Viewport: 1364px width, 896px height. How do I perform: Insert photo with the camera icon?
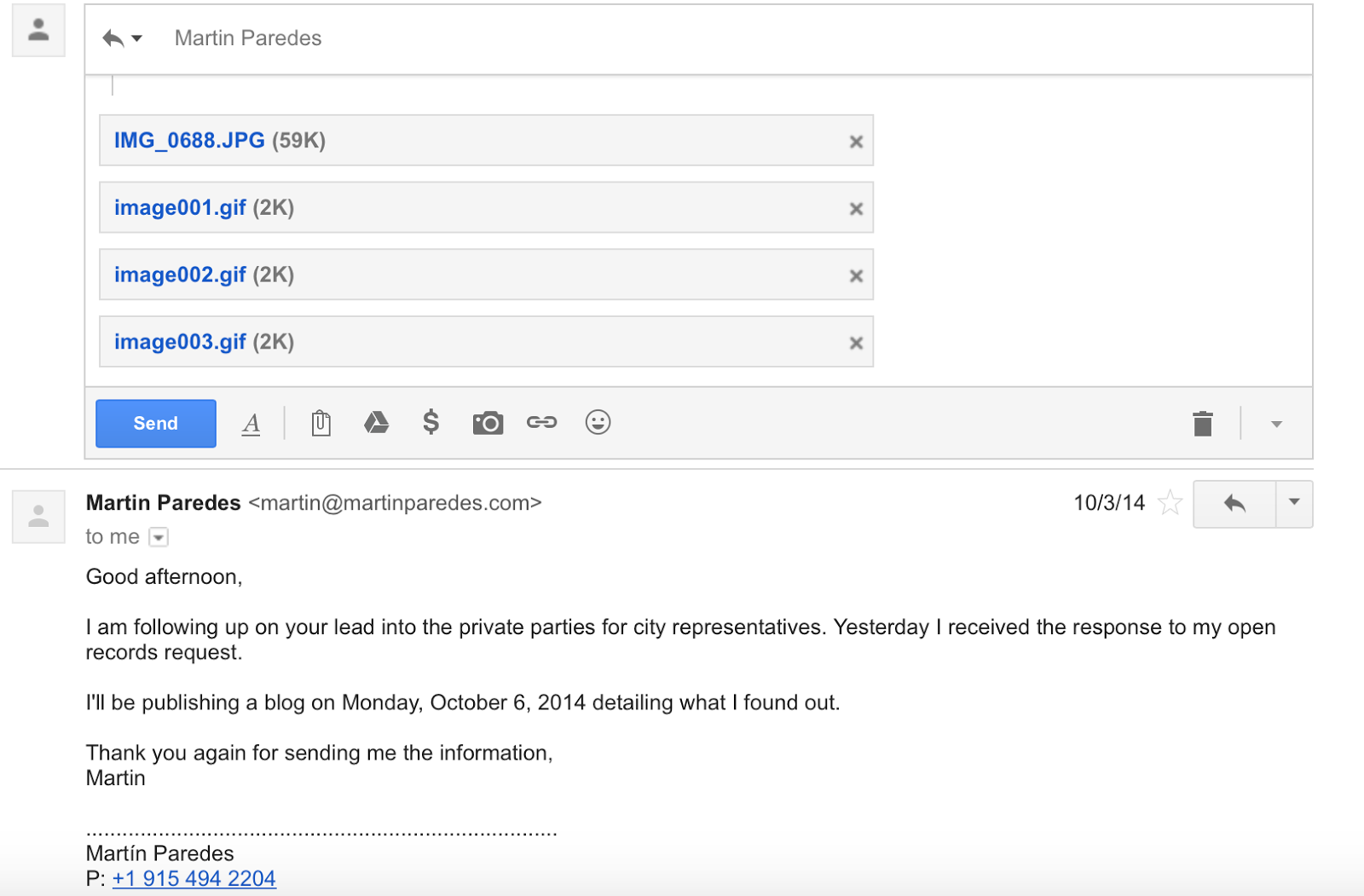coord(488,423)
